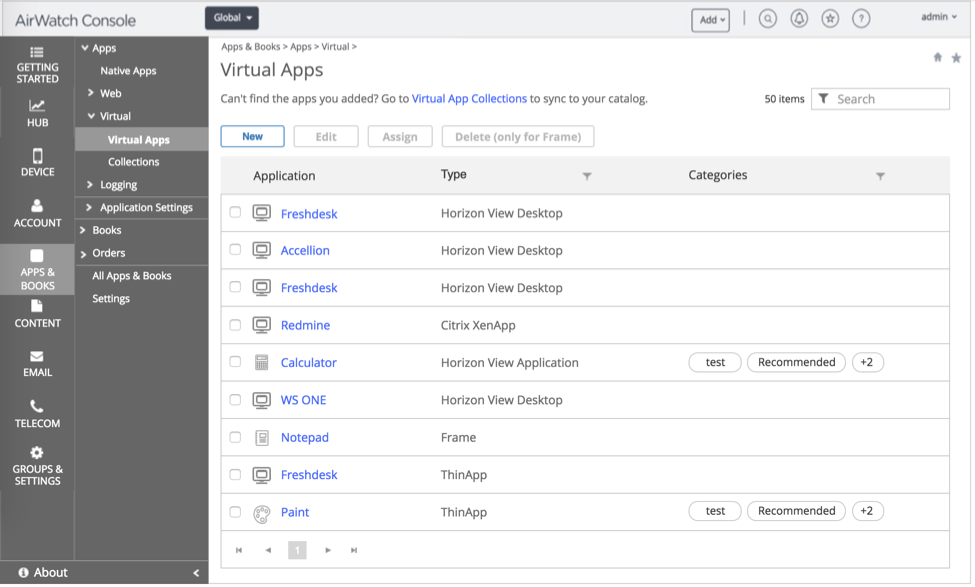The width and height of the screenshot is (975, 587).
Task: Expand the Orders section
Action: 83,254
